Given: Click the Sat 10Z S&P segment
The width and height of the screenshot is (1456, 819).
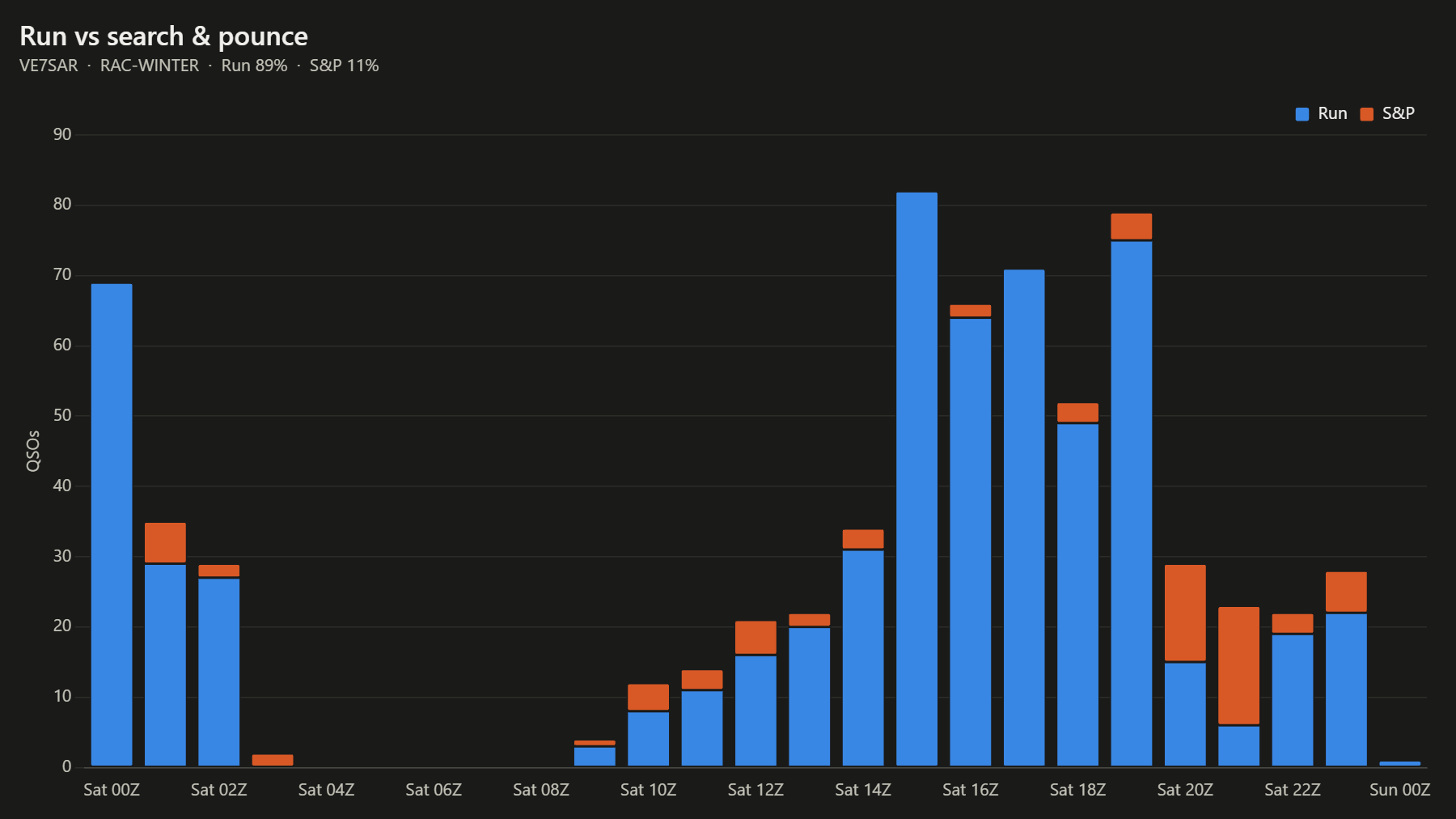Looking at the screenshot, I should (648, 697).
